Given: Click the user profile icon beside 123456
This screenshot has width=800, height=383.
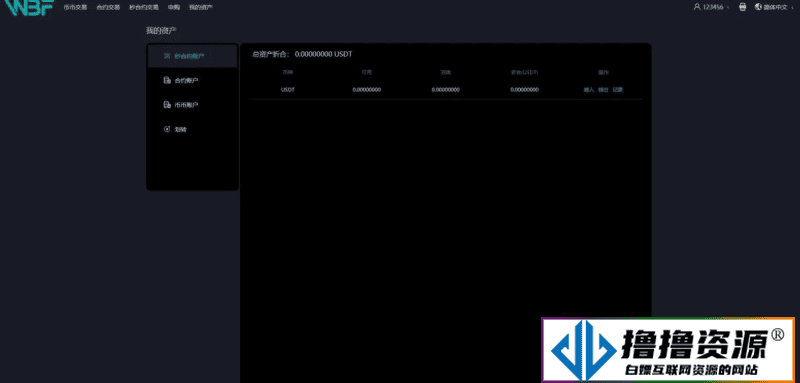Looking at the screenshot, I should (x=697, y=7).
